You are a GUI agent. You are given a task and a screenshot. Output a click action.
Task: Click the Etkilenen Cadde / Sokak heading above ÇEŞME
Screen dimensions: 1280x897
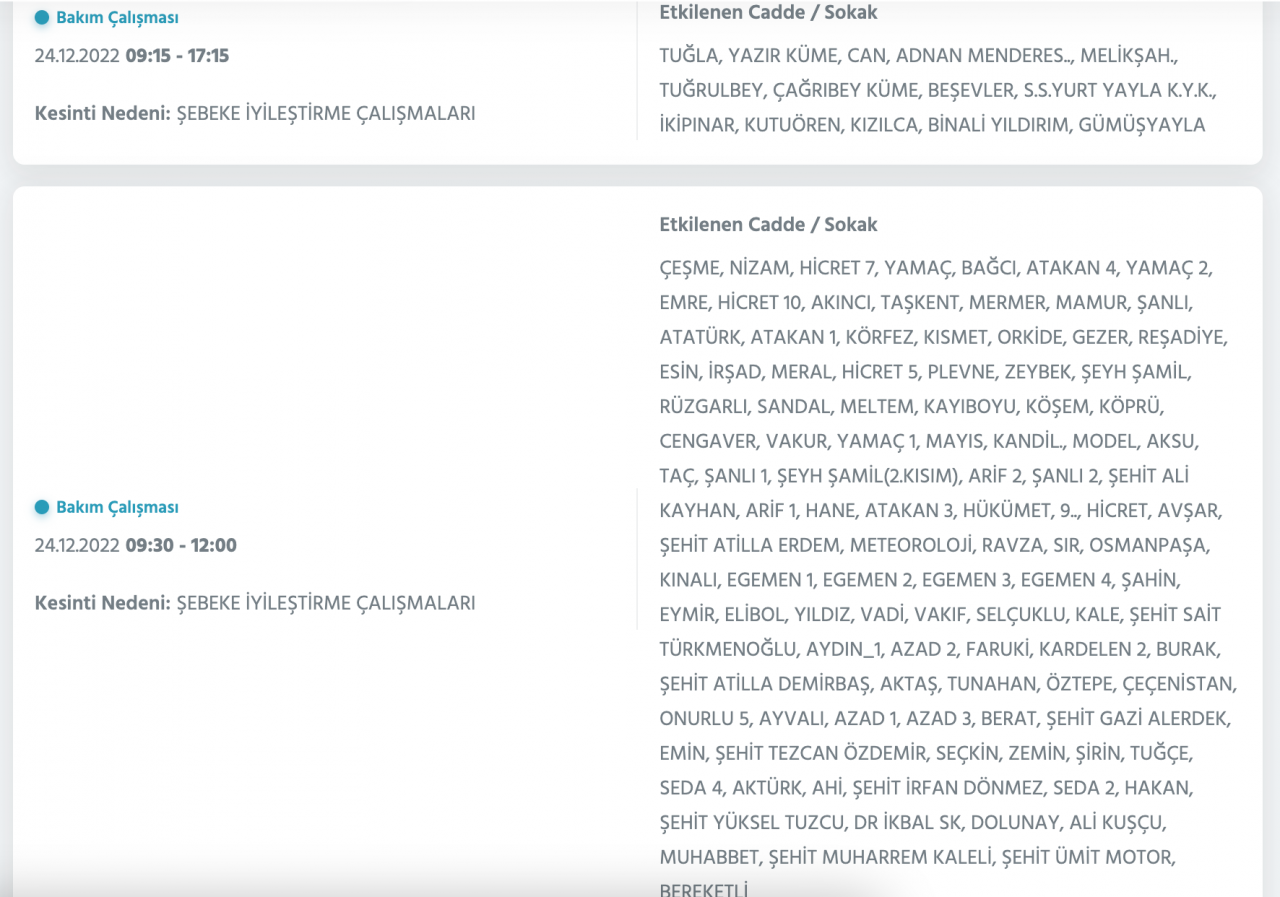point(768,224)
